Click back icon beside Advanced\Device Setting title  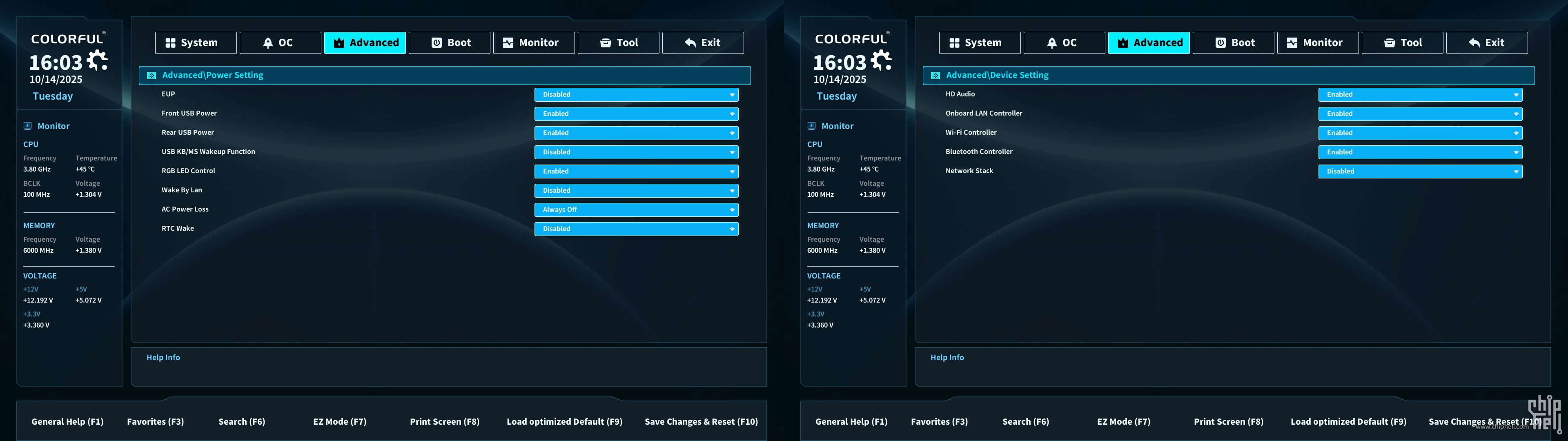pyautogui.click(x=935, y=76)
